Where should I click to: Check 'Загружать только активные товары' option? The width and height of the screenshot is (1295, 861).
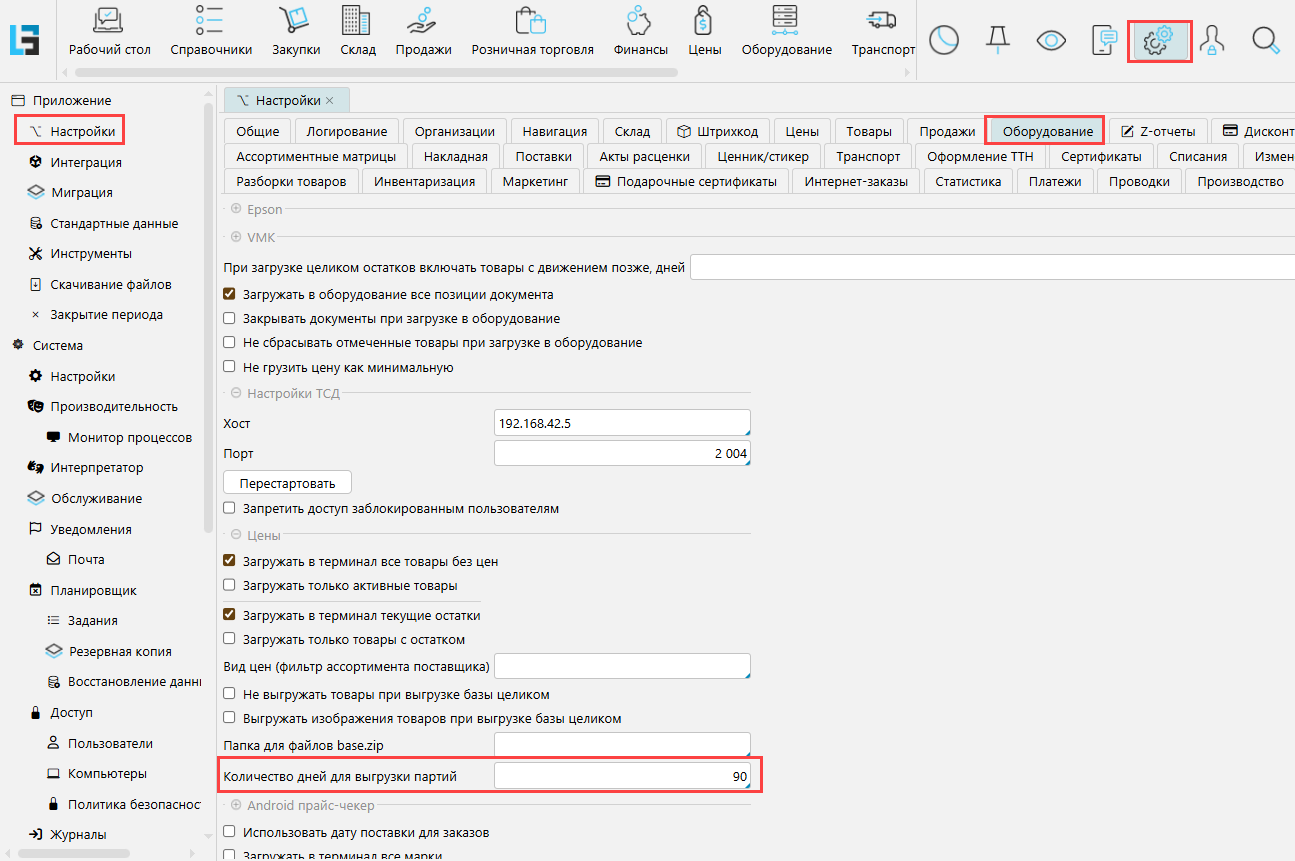point(230,586)
